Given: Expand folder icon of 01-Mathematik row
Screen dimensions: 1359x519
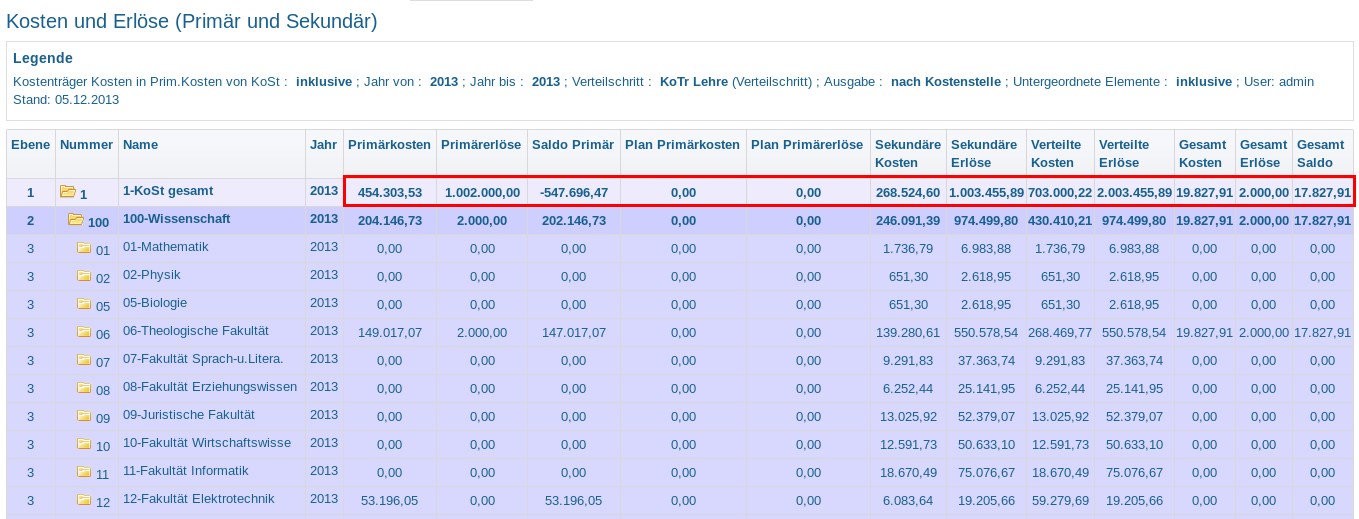Looking at the screenshot, I should click(84, 247).
